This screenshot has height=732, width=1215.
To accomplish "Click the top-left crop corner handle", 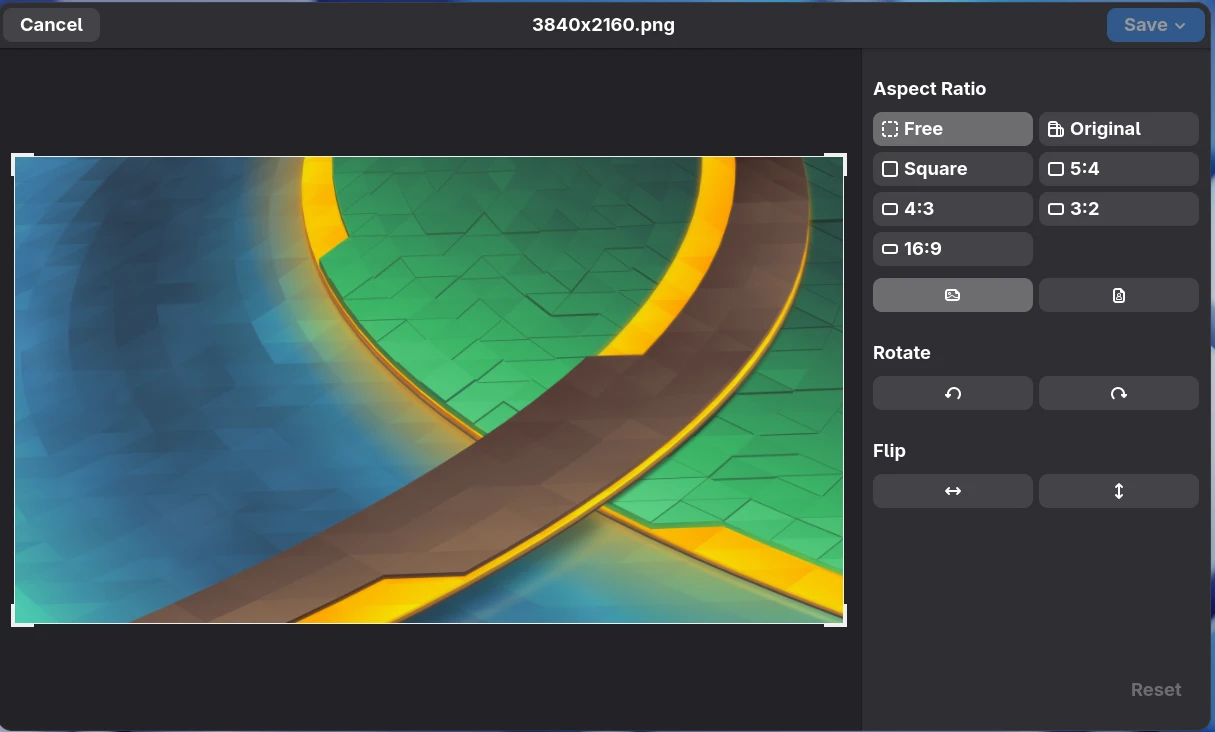I will click(x=22, y=164).
